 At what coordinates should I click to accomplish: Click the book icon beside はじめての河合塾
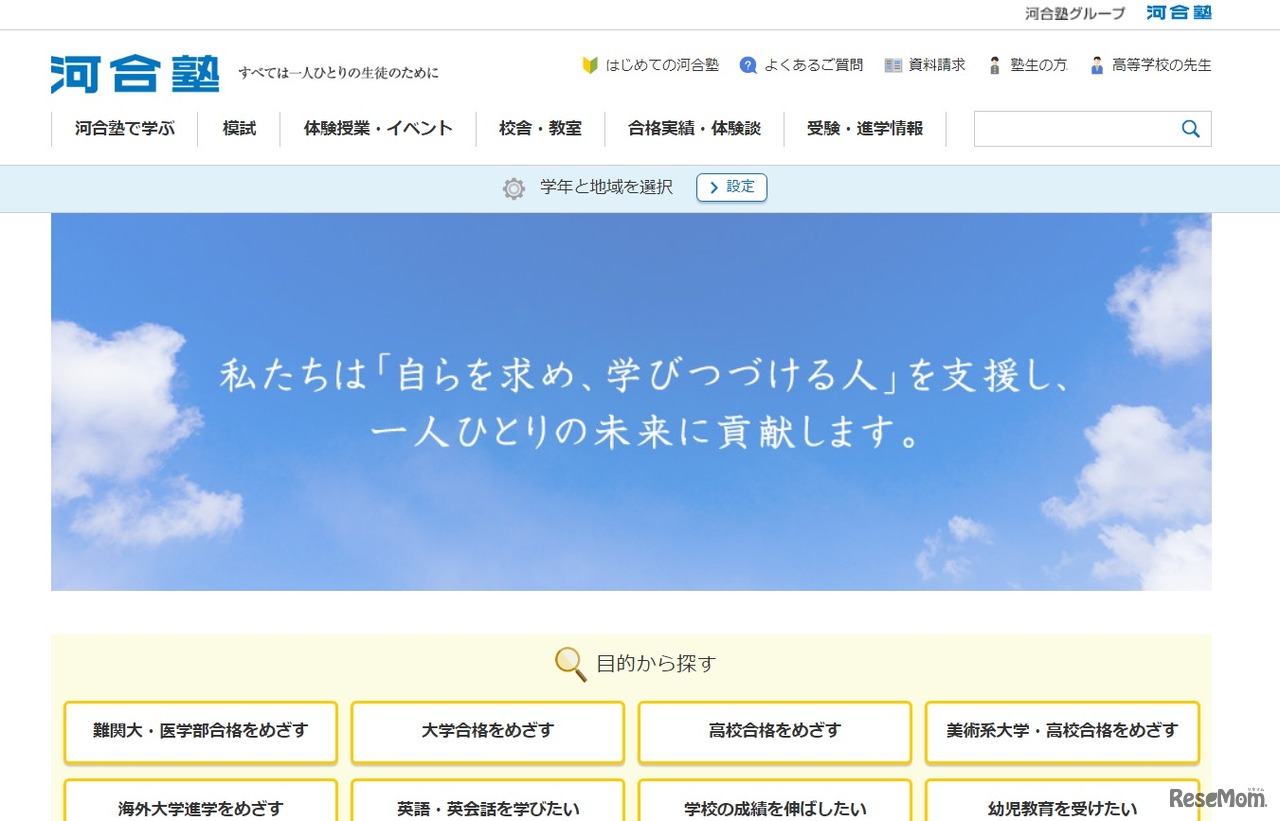point(591,65)
